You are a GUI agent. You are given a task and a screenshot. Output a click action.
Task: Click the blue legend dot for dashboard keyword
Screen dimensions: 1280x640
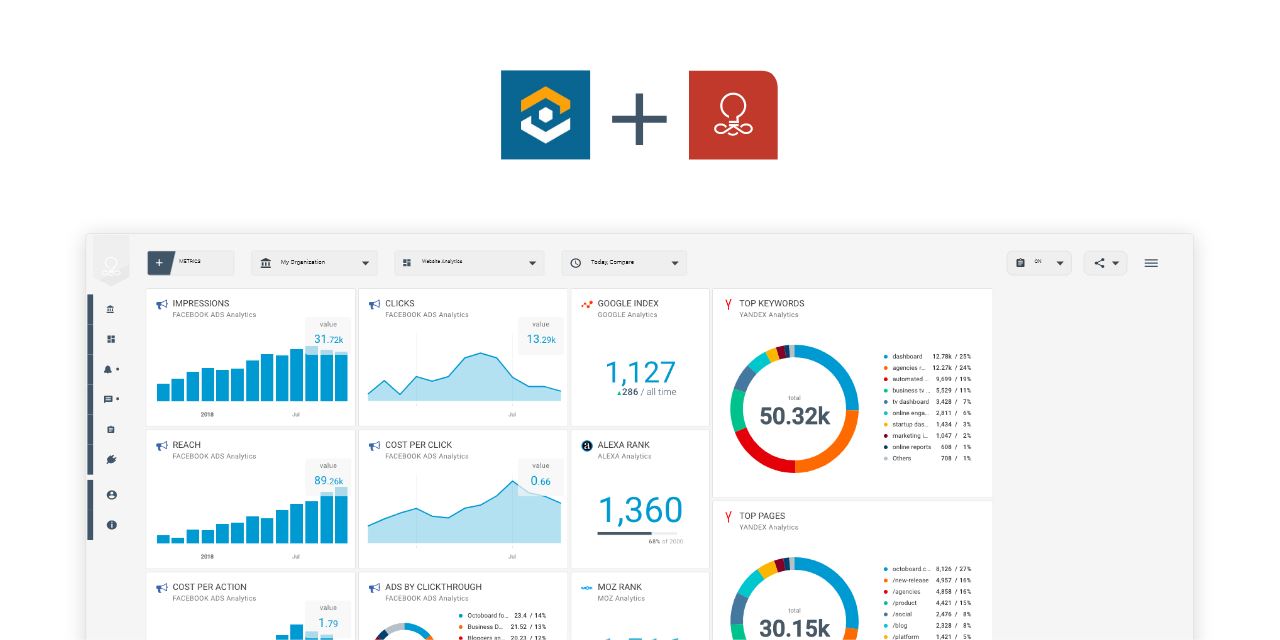pos(886,356)
